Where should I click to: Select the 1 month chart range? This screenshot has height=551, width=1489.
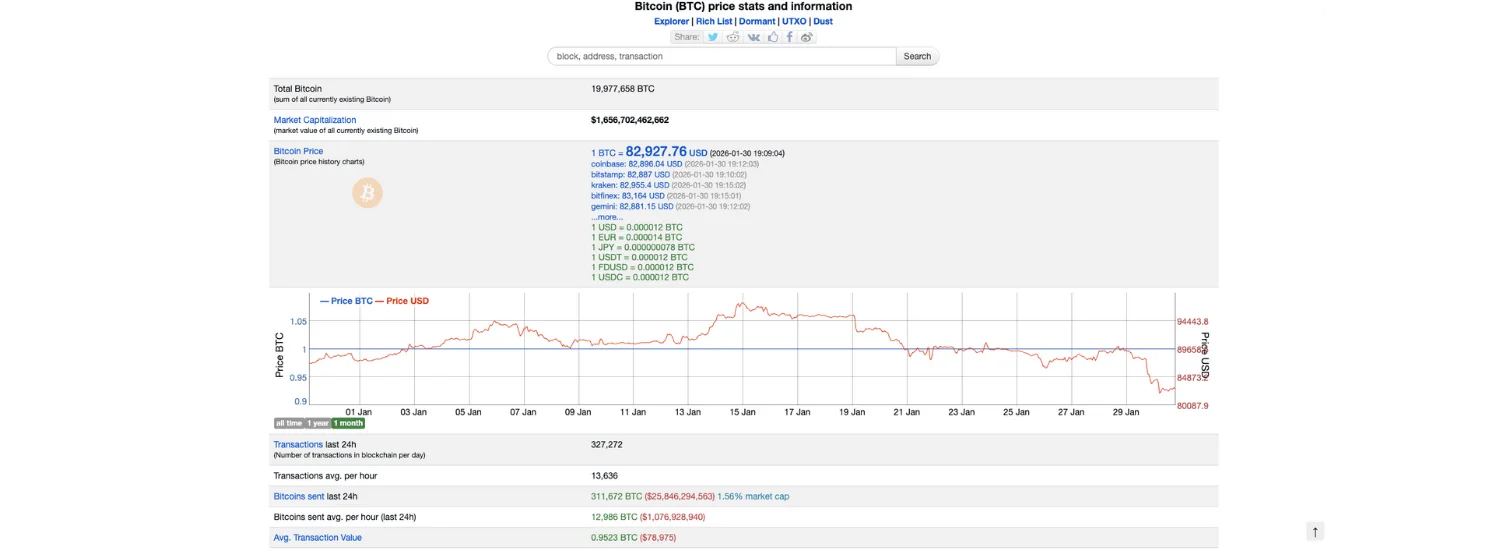349,423
